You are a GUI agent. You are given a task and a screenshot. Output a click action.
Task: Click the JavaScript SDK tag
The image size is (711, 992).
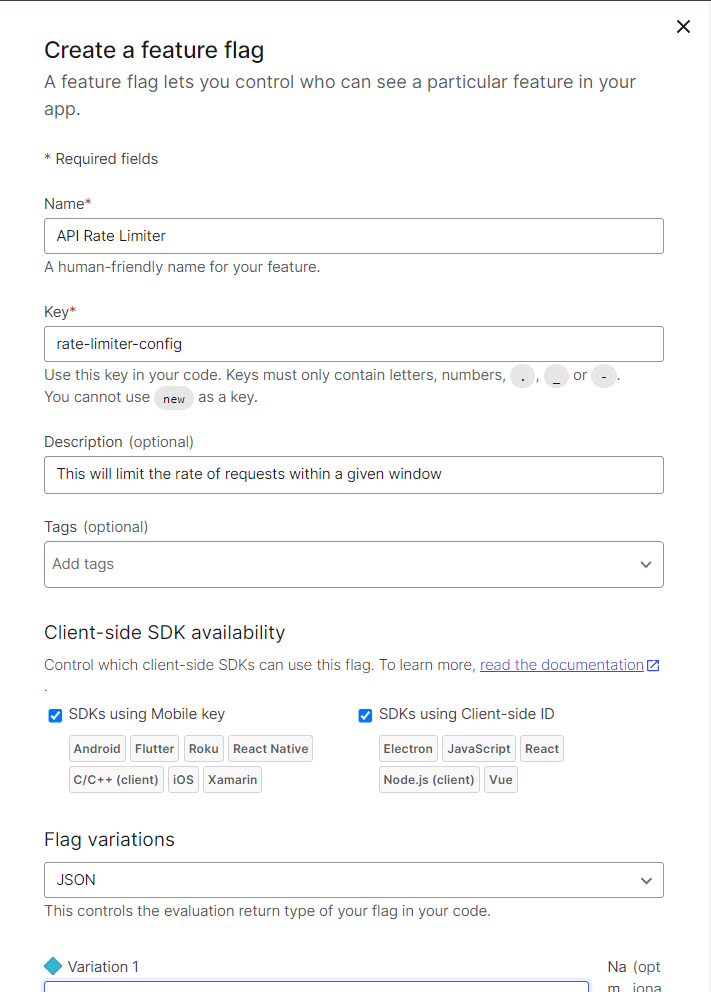[x=479, y=748]
